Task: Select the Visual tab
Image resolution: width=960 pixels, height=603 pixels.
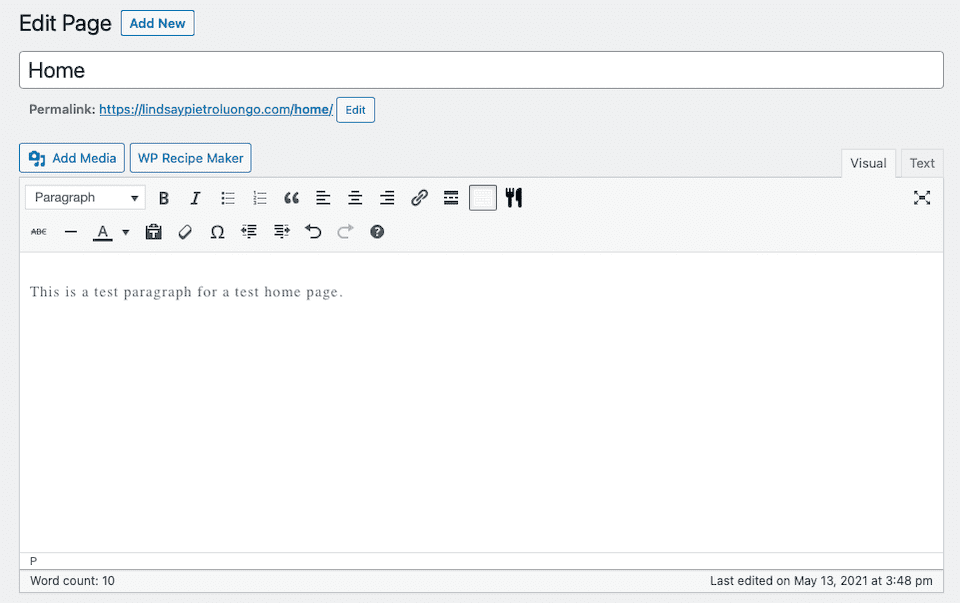Action: point(868,162)
